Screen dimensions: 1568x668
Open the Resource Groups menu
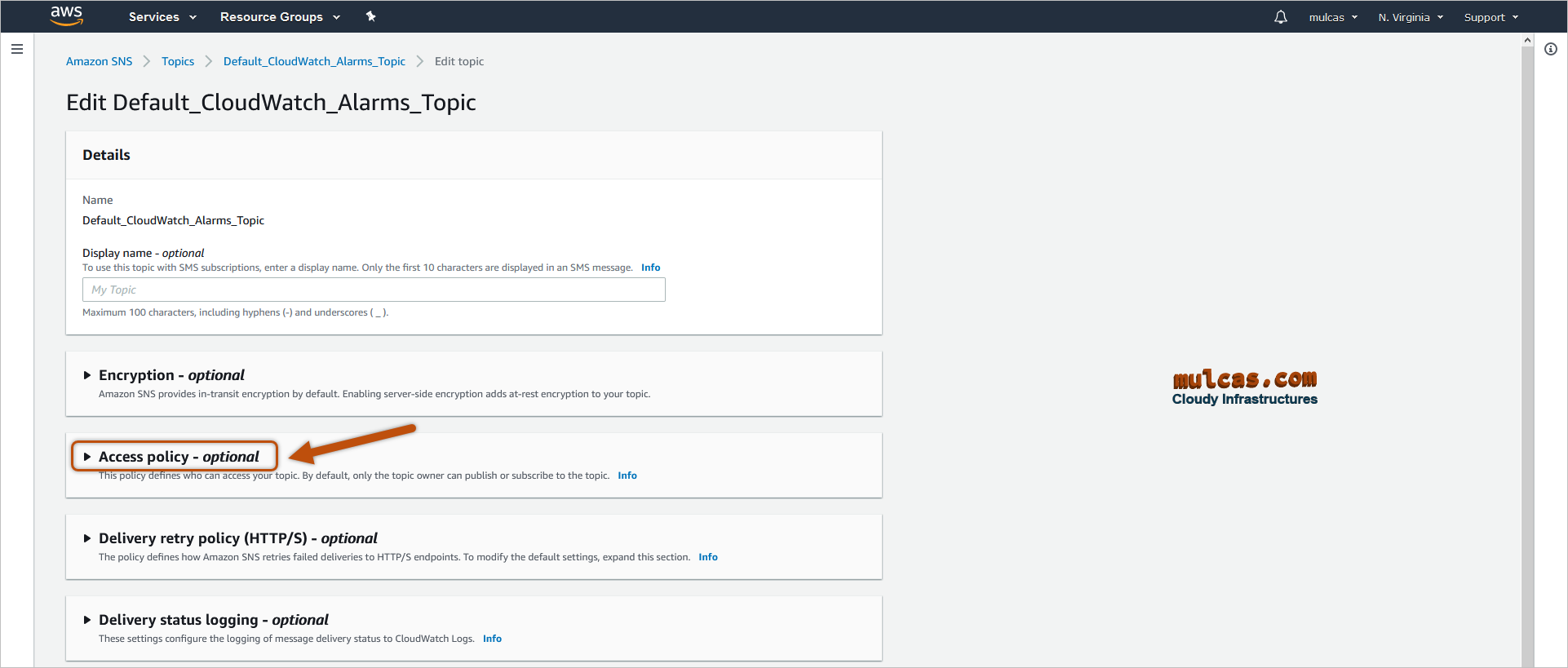coord(279,17)
